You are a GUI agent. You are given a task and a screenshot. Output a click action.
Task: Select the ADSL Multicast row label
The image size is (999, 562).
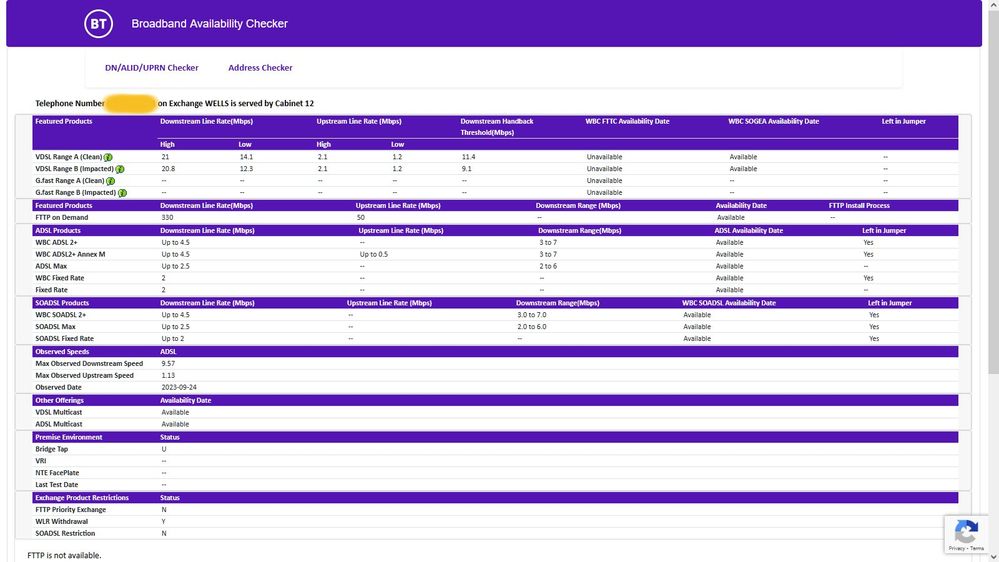click(x=59, y=424)
